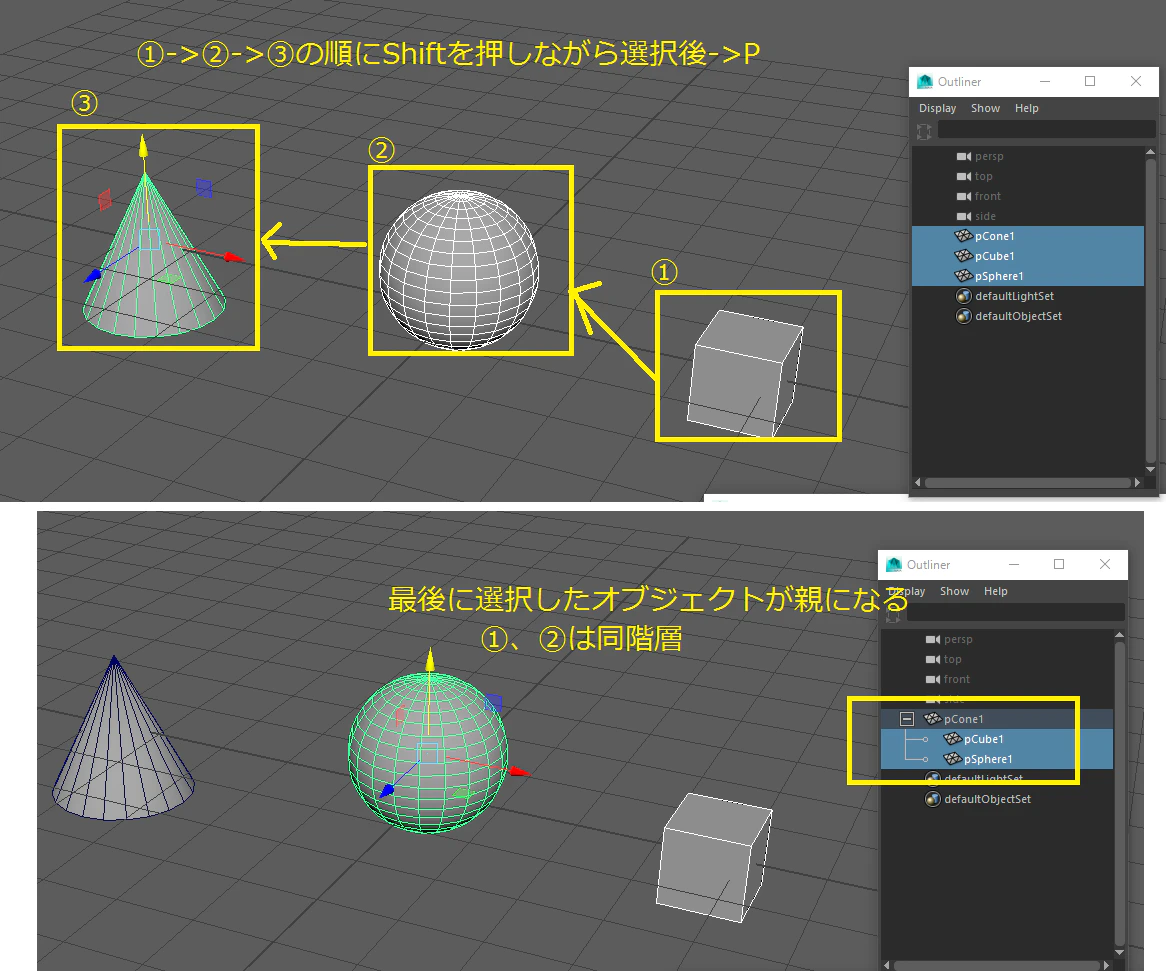Select the pCube1 mesh icon in the lower Outliner
This screenshot has width=1166, height=971.
tap(953, 739)
